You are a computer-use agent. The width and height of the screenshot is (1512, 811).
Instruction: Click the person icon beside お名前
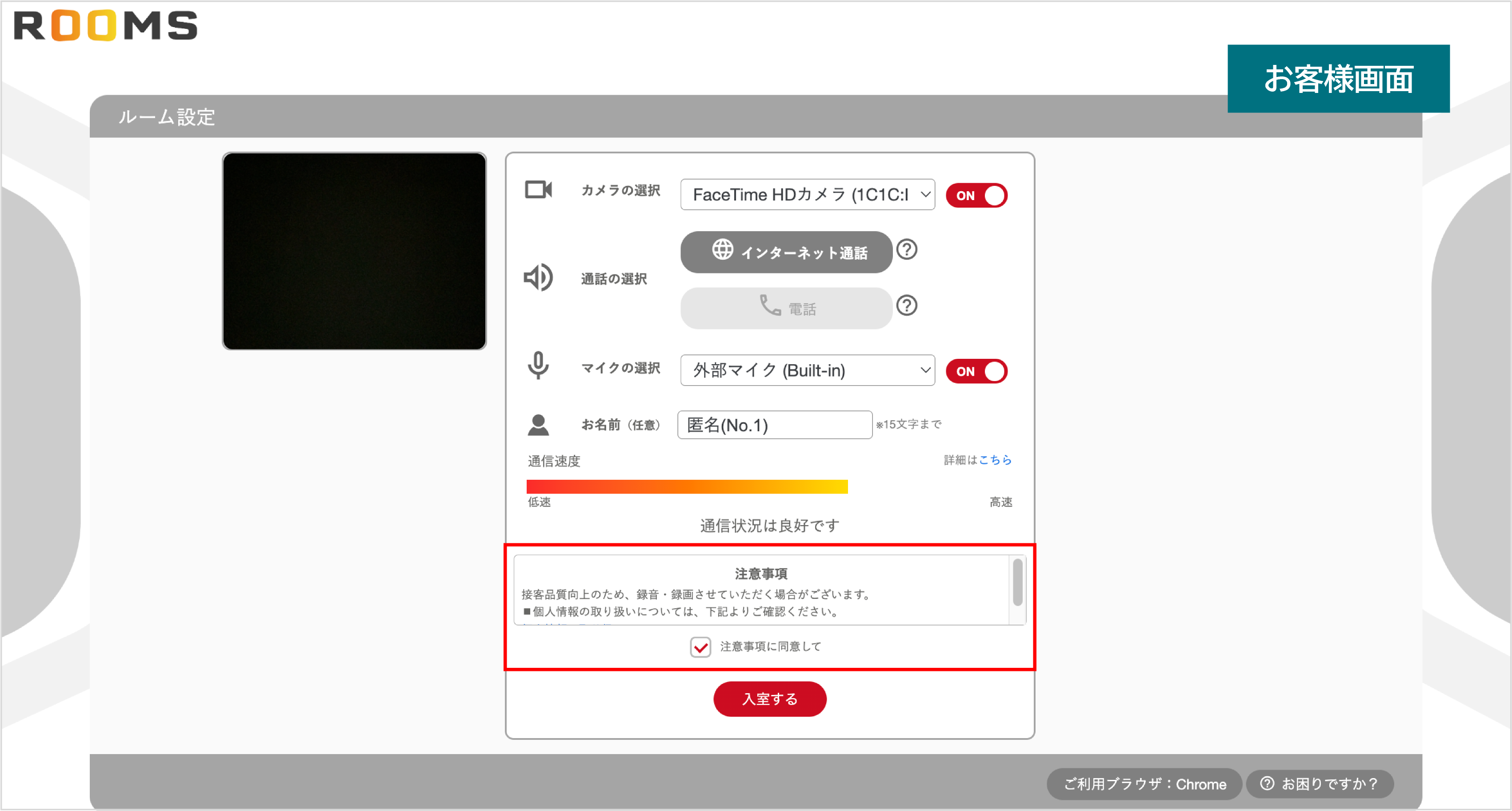click(x=538, y=424)
